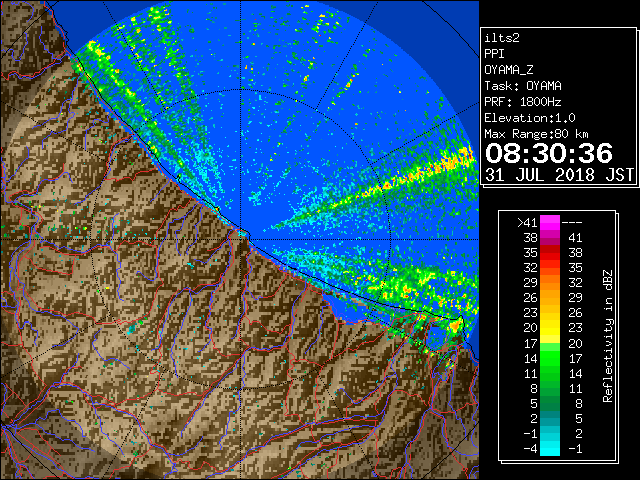640x480 pixels.
Task: Click the "---" legend entry
Action: click(572, 222)
